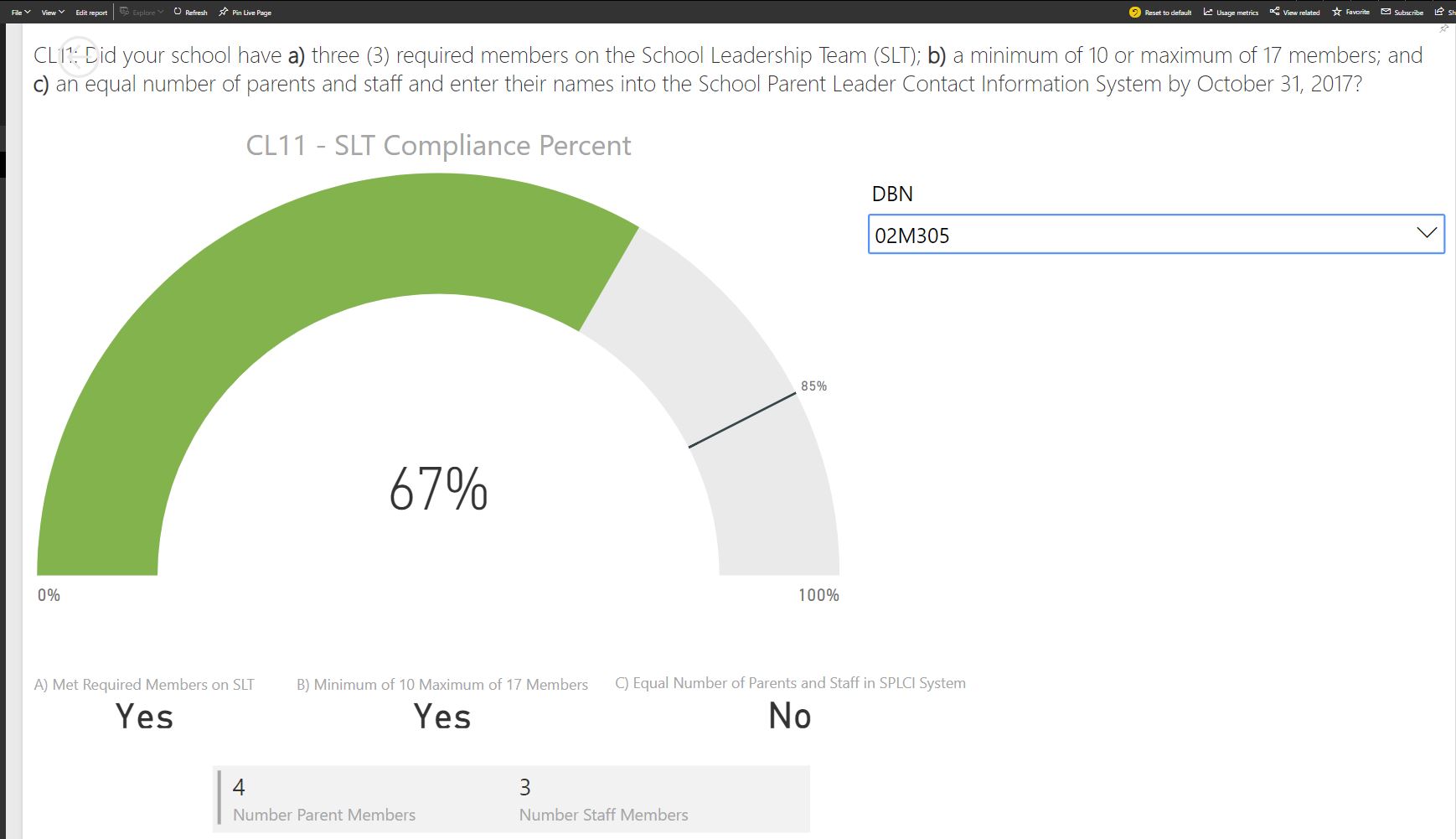
Task: Click the circular back arrow near CL11
Action: [80, 56]
